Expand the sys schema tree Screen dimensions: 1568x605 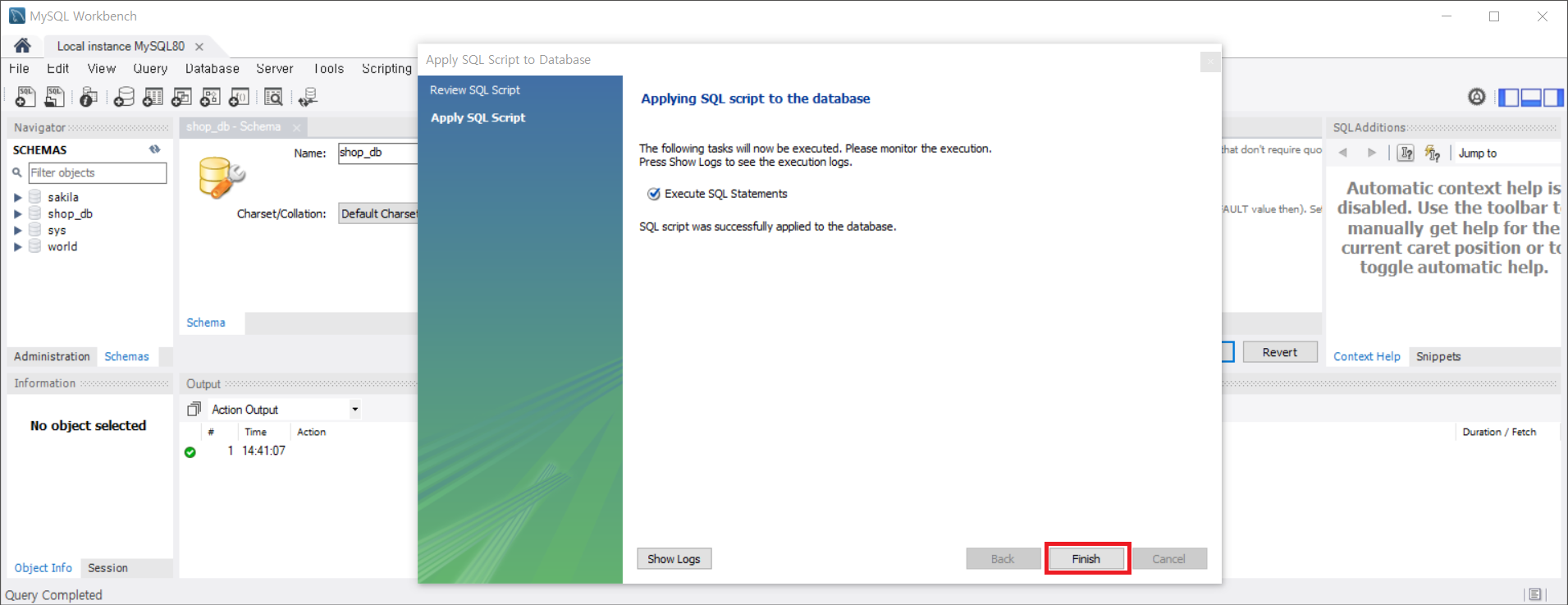(17, 230)
